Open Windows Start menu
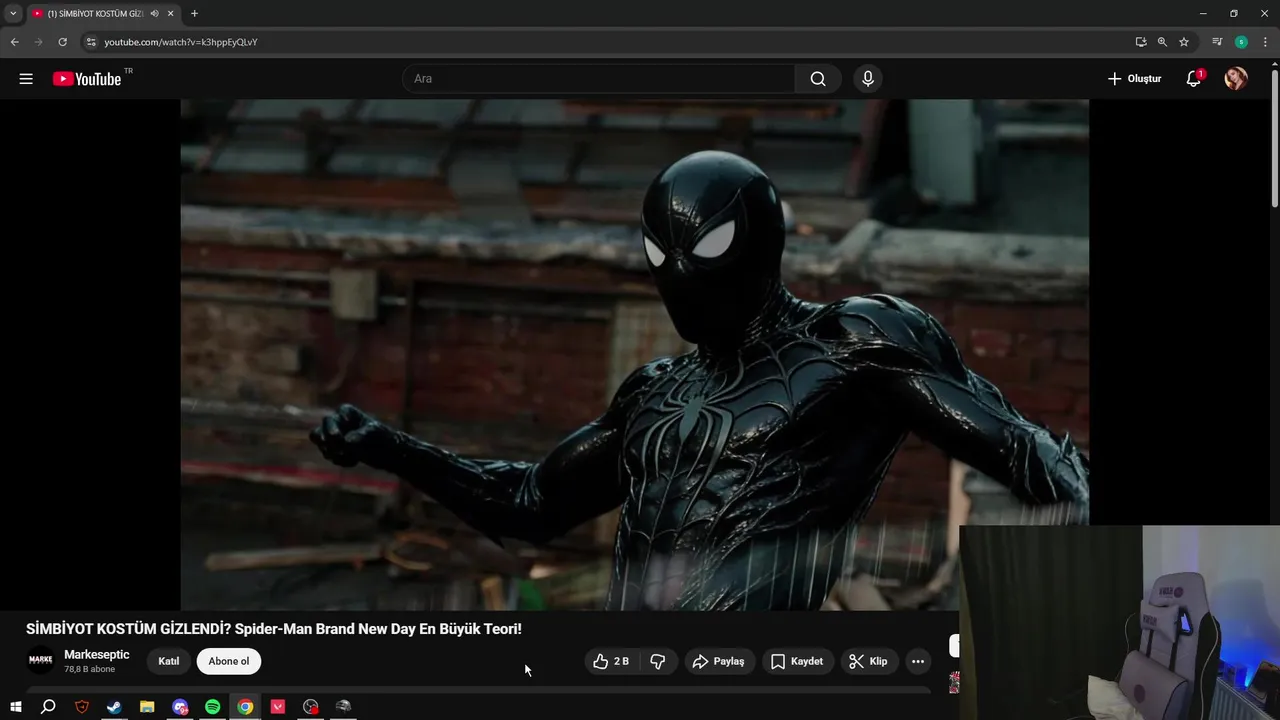1280x720 pixels. click(15, 707)
